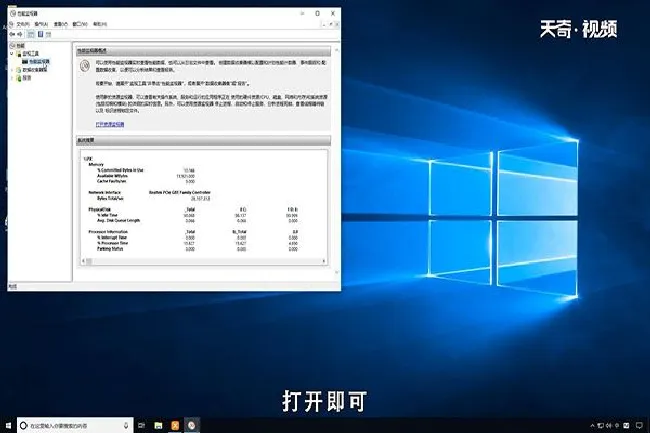The height and width of the screenshot is (433, 650).
Task: Click the network icon in system tray
Action: coord(600,426)
